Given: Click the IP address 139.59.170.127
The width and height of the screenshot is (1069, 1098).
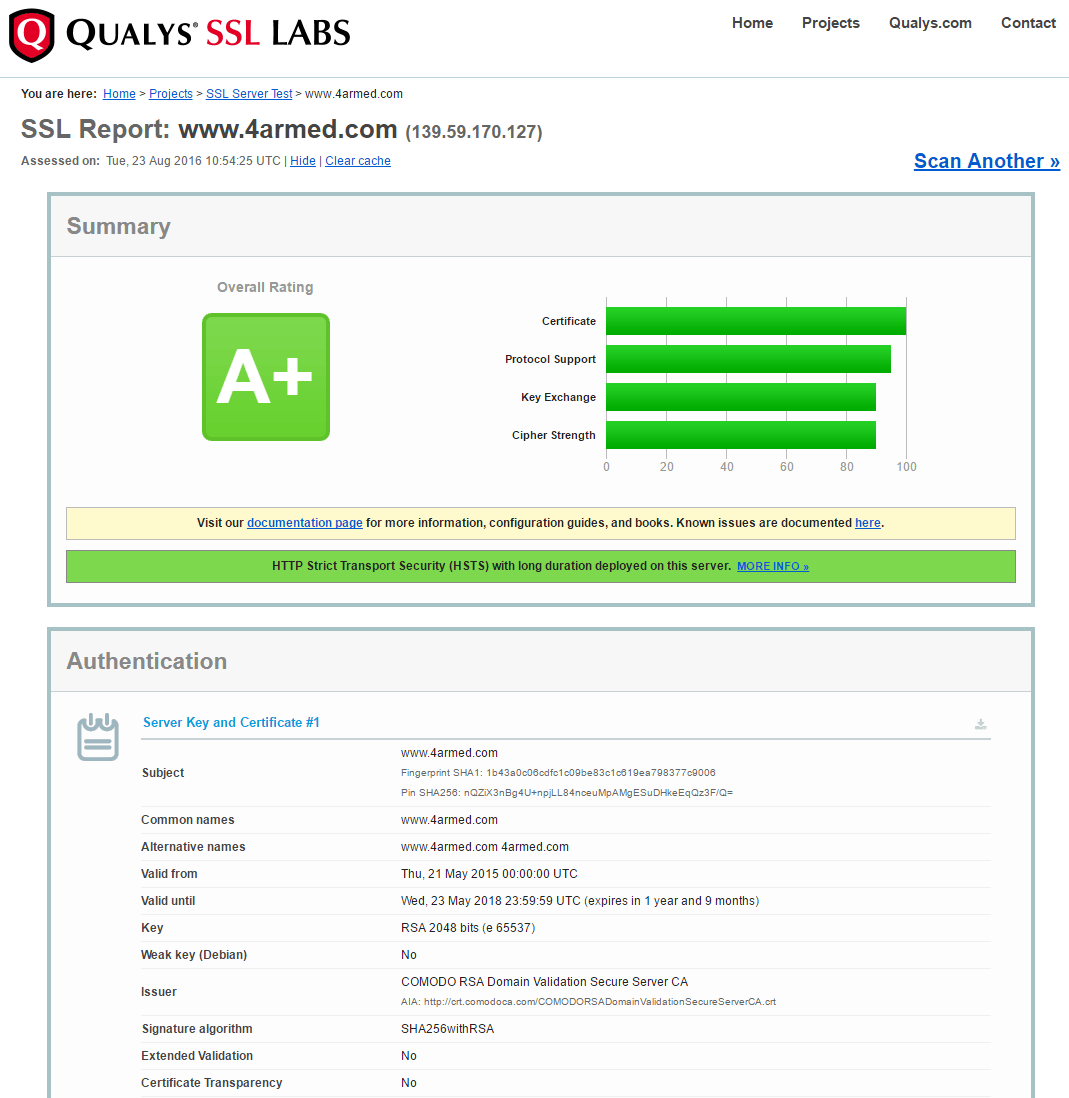Looking at the screenshot, I should pyautogui.click(x=474, y=132).
